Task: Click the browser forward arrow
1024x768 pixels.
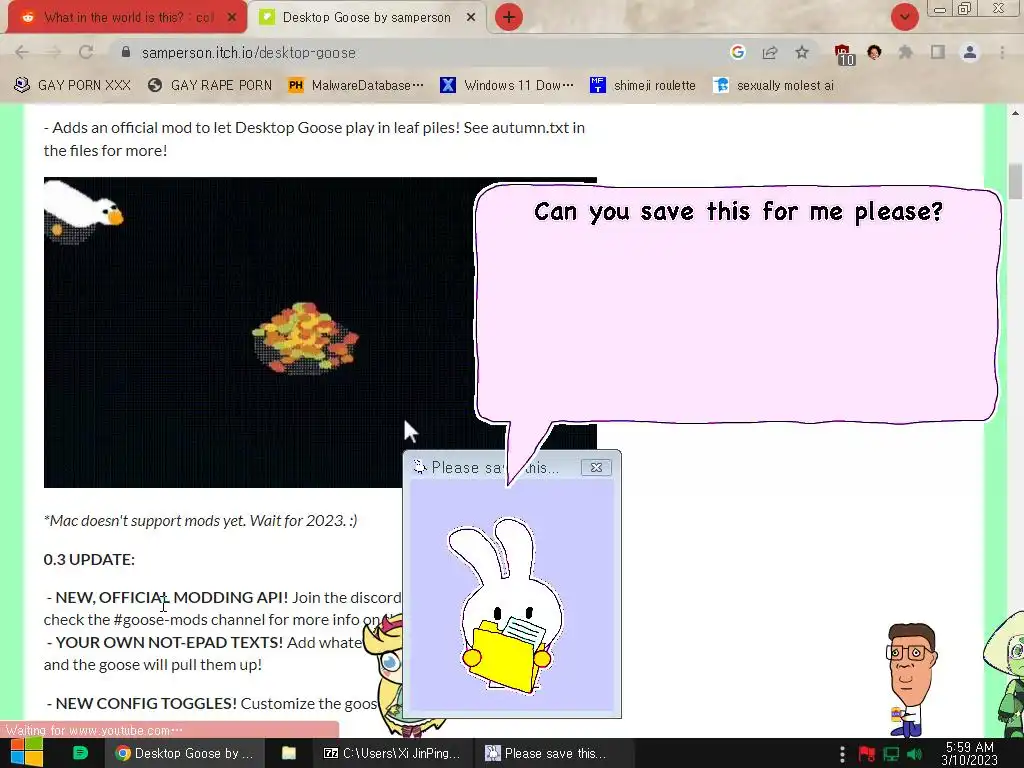Action: point(54,52)
